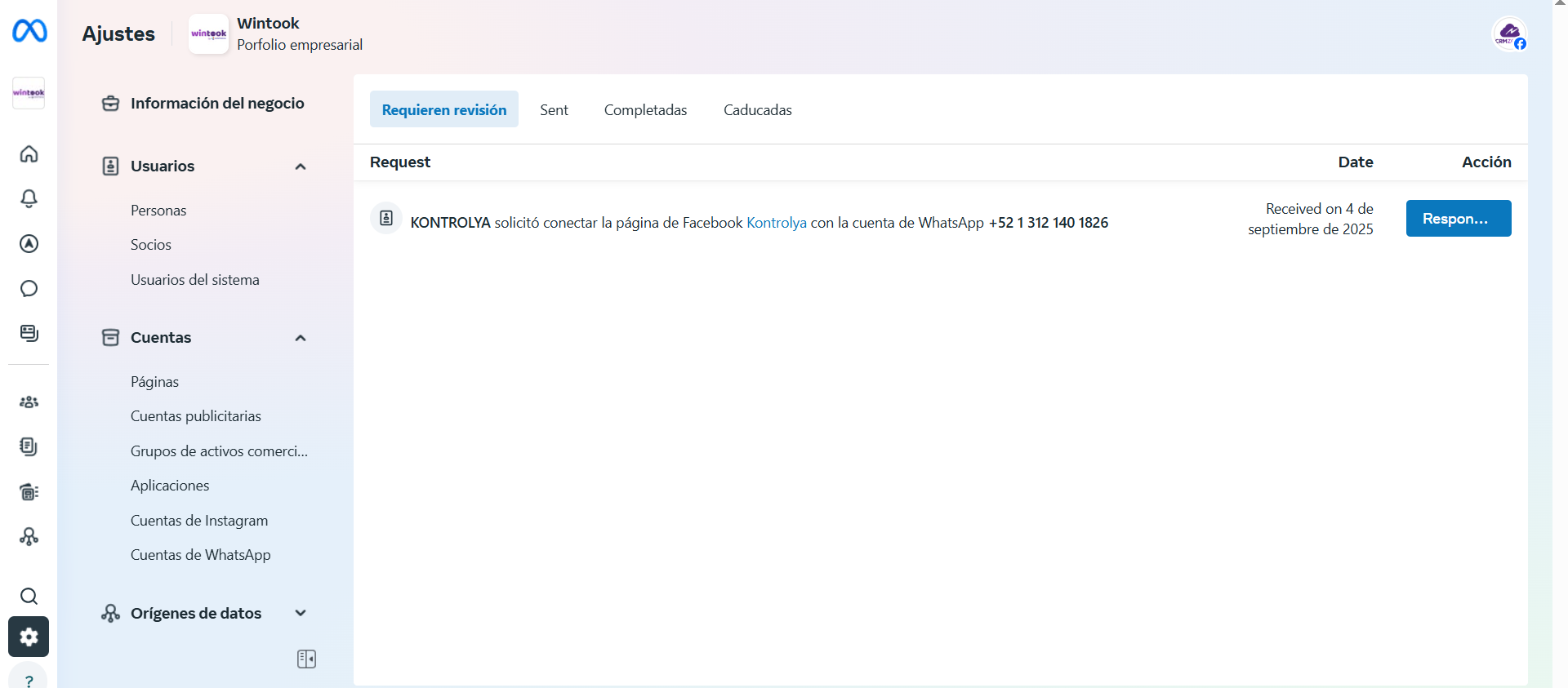Switch to the Sent tab

(x=554, y=109)
